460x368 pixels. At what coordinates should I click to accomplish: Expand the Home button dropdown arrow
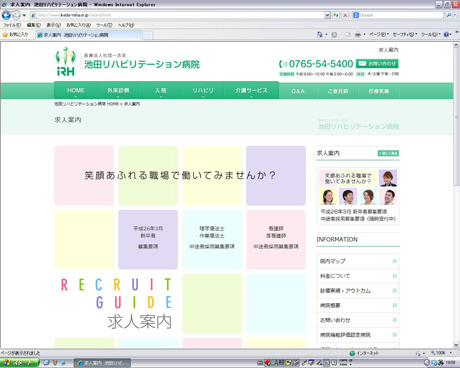coord(326,34)
